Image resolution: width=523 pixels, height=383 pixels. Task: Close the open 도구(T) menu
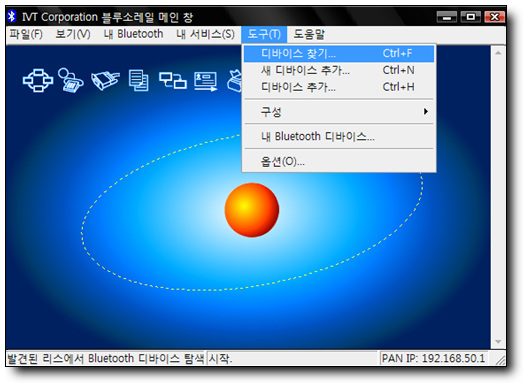click(x=264, y=34)
